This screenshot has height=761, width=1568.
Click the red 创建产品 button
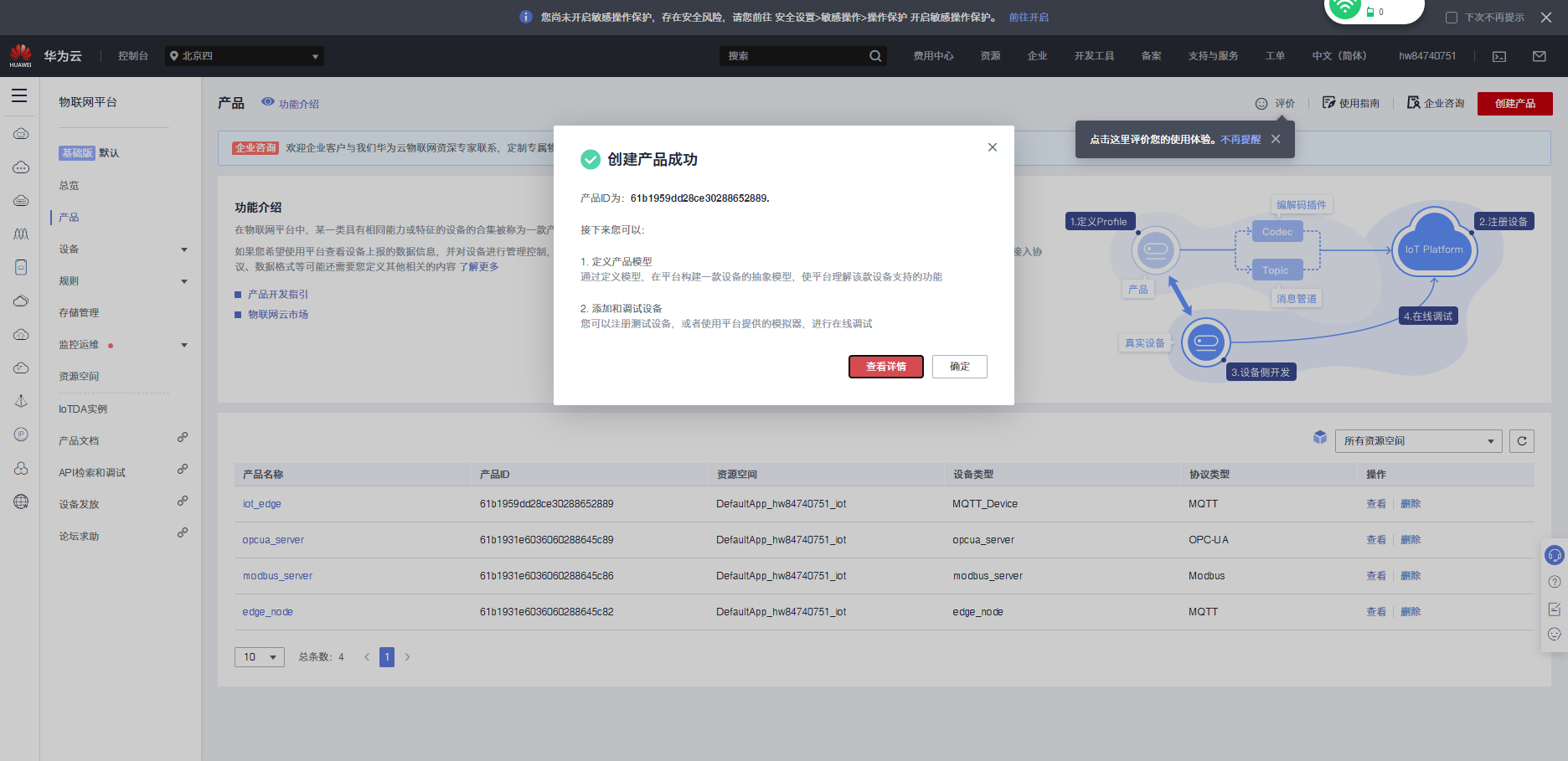(1515, 104)
